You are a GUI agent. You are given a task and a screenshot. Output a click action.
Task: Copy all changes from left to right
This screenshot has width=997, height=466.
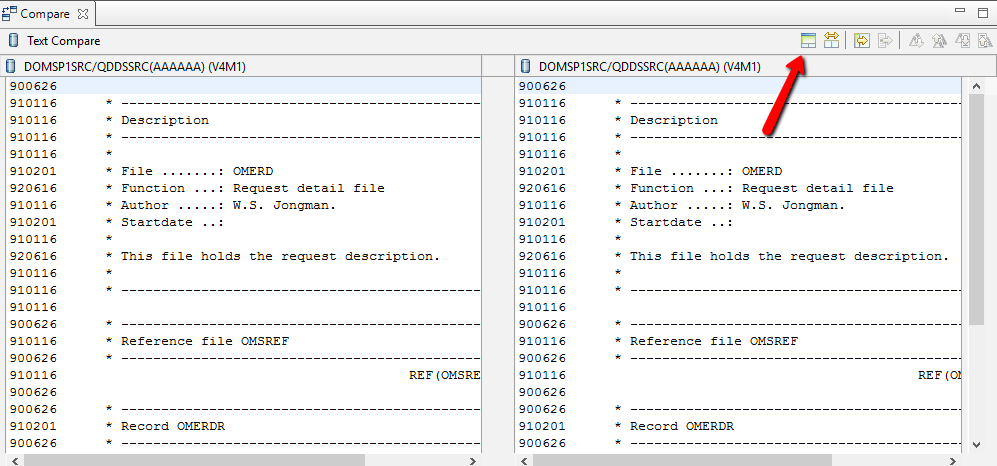(861, 40)
